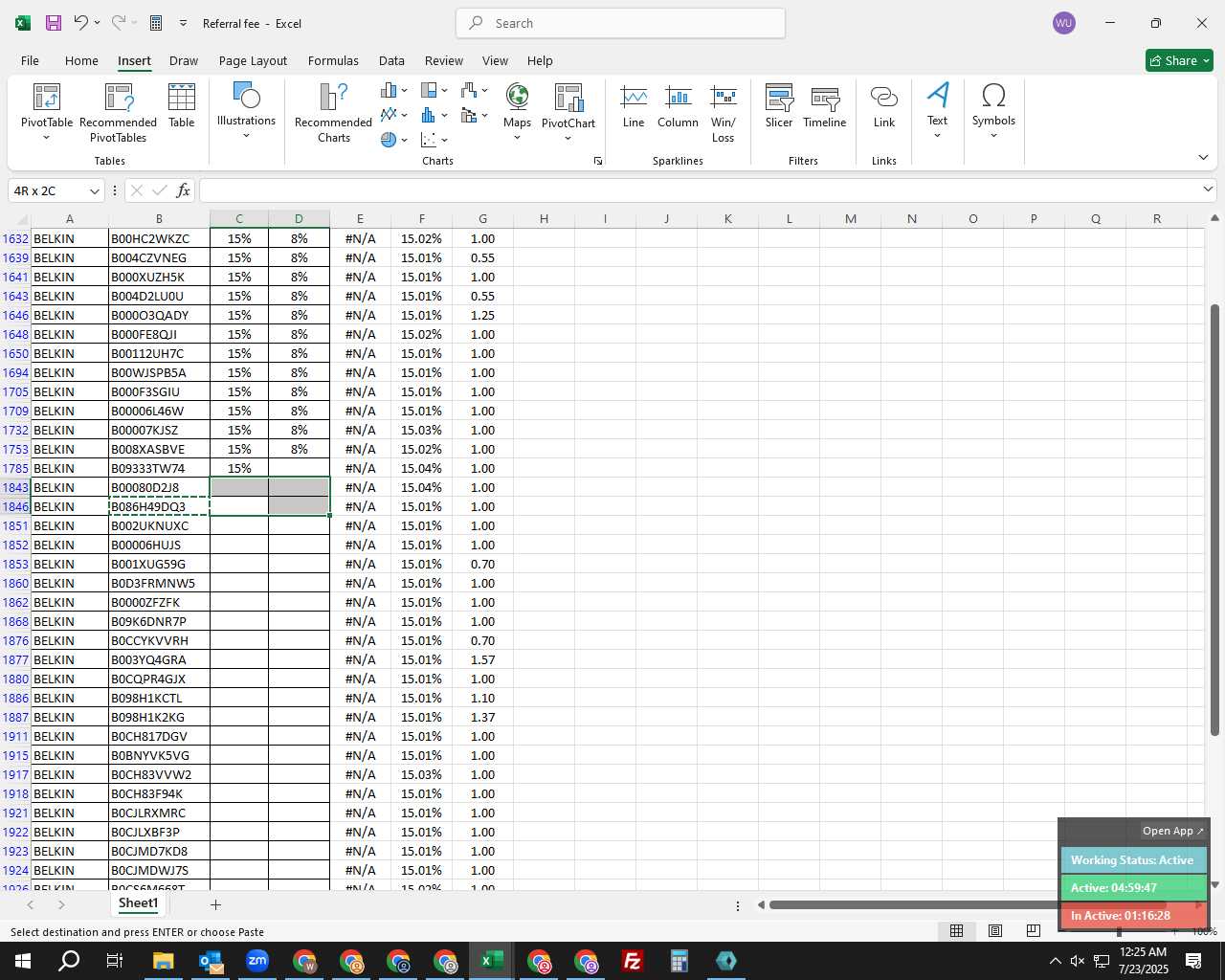Open the View tab
The height and width of the screenshot is (980, 1225).
tap(495, 60)
